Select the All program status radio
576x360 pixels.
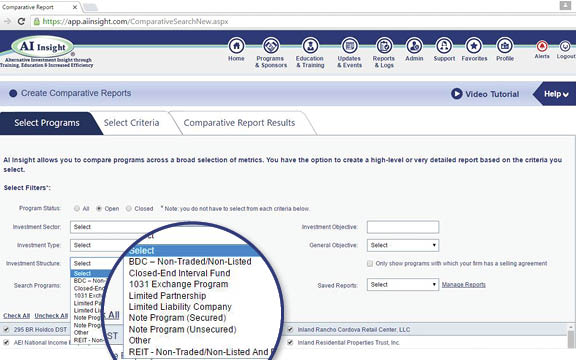(x=77, y=208)
